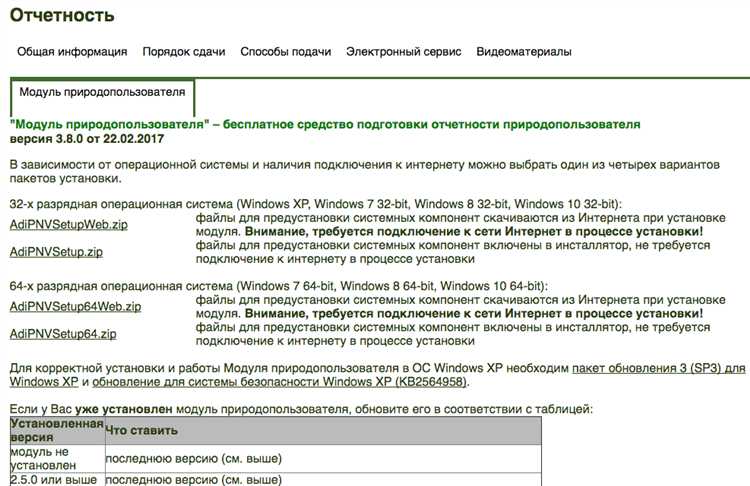The height and width of the screenshot is (486, 750).
Task: Open the KB2564958 security update link
Action: (279, 382)
